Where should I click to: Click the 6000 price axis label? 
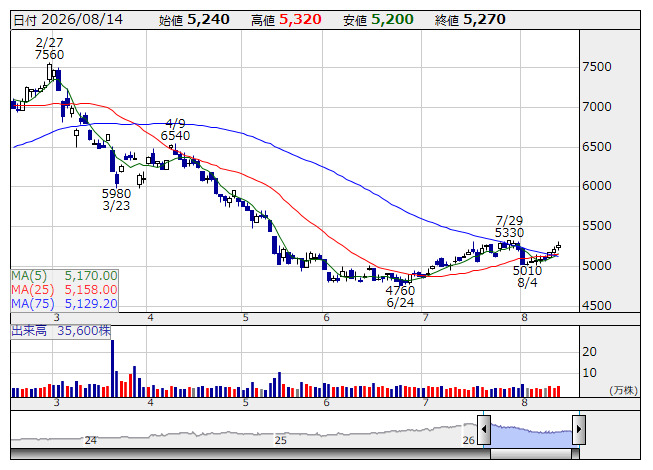coord(597,186)
